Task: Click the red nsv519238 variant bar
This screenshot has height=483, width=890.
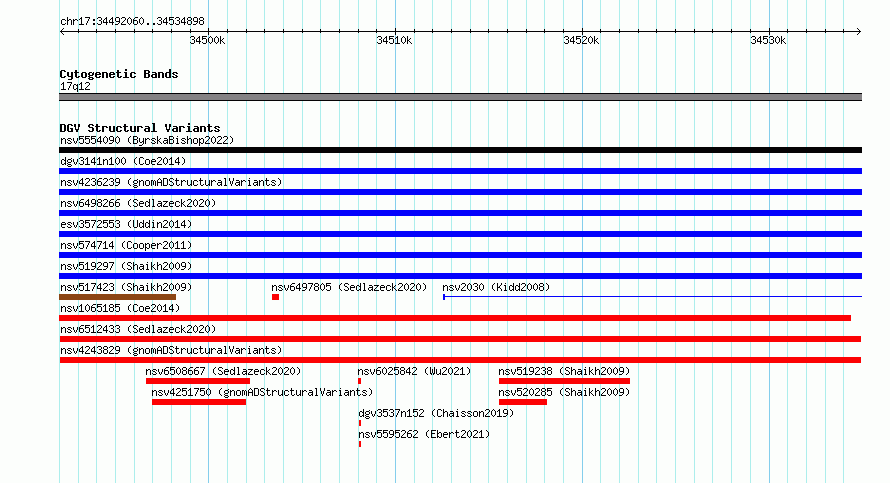Action: coord(564,381)
